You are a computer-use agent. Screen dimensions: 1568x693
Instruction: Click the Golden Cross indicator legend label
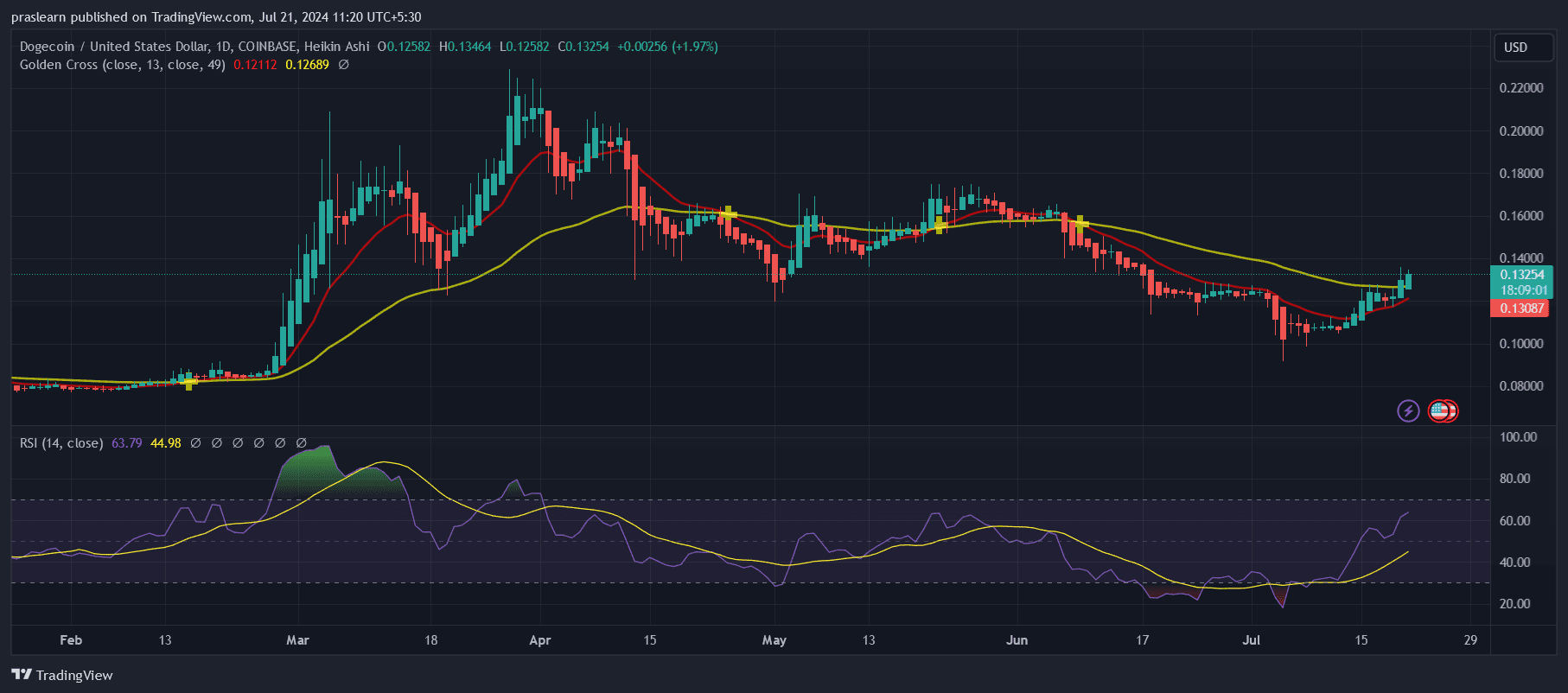coord(123,65)
